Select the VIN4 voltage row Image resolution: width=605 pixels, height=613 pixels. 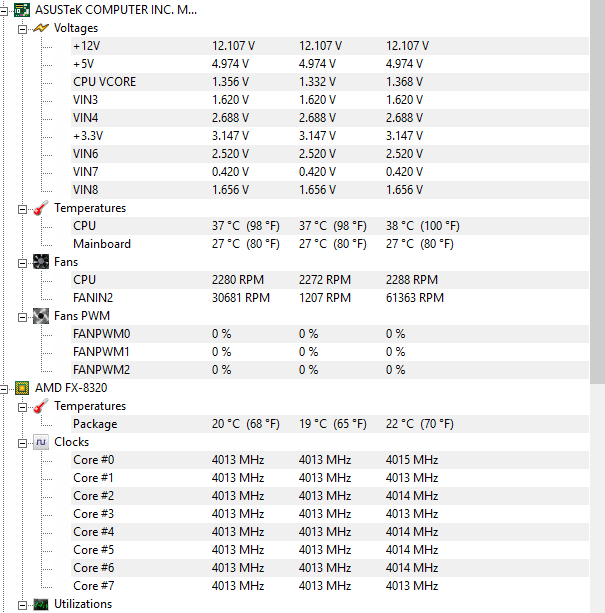[x=329, y=118]
